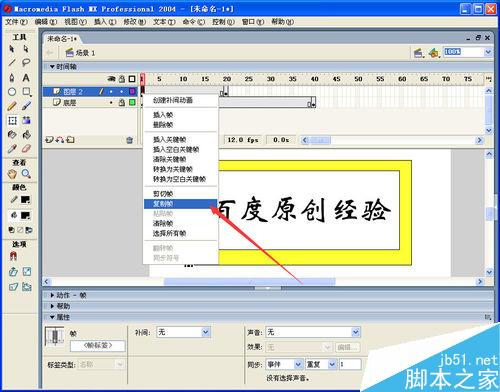Click the Insert Layer icon below layers

[49, 140]
